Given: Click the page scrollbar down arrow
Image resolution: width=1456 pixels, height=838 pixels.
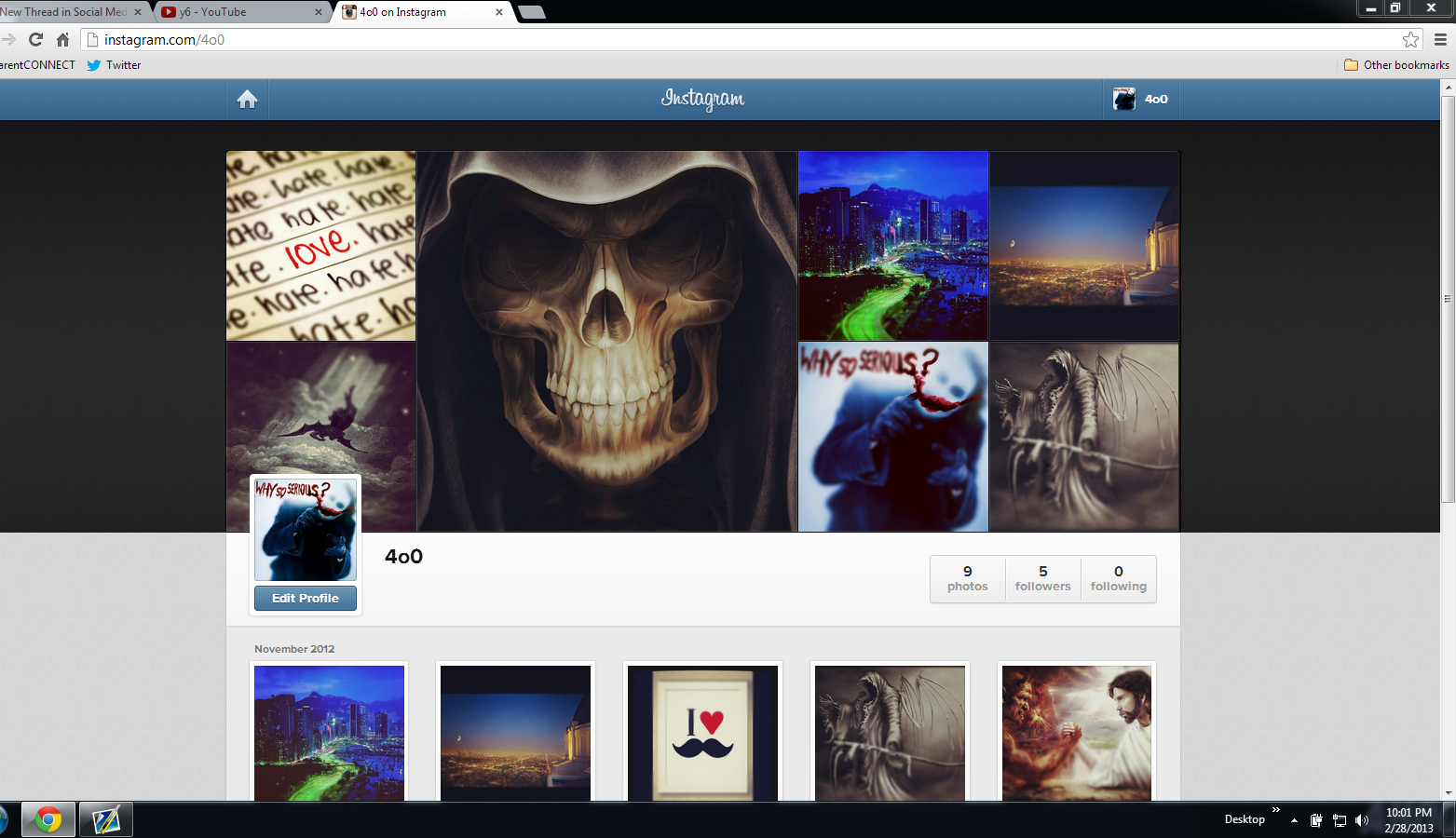Looking at the screenshot, I should click(x=1448, y=793).
